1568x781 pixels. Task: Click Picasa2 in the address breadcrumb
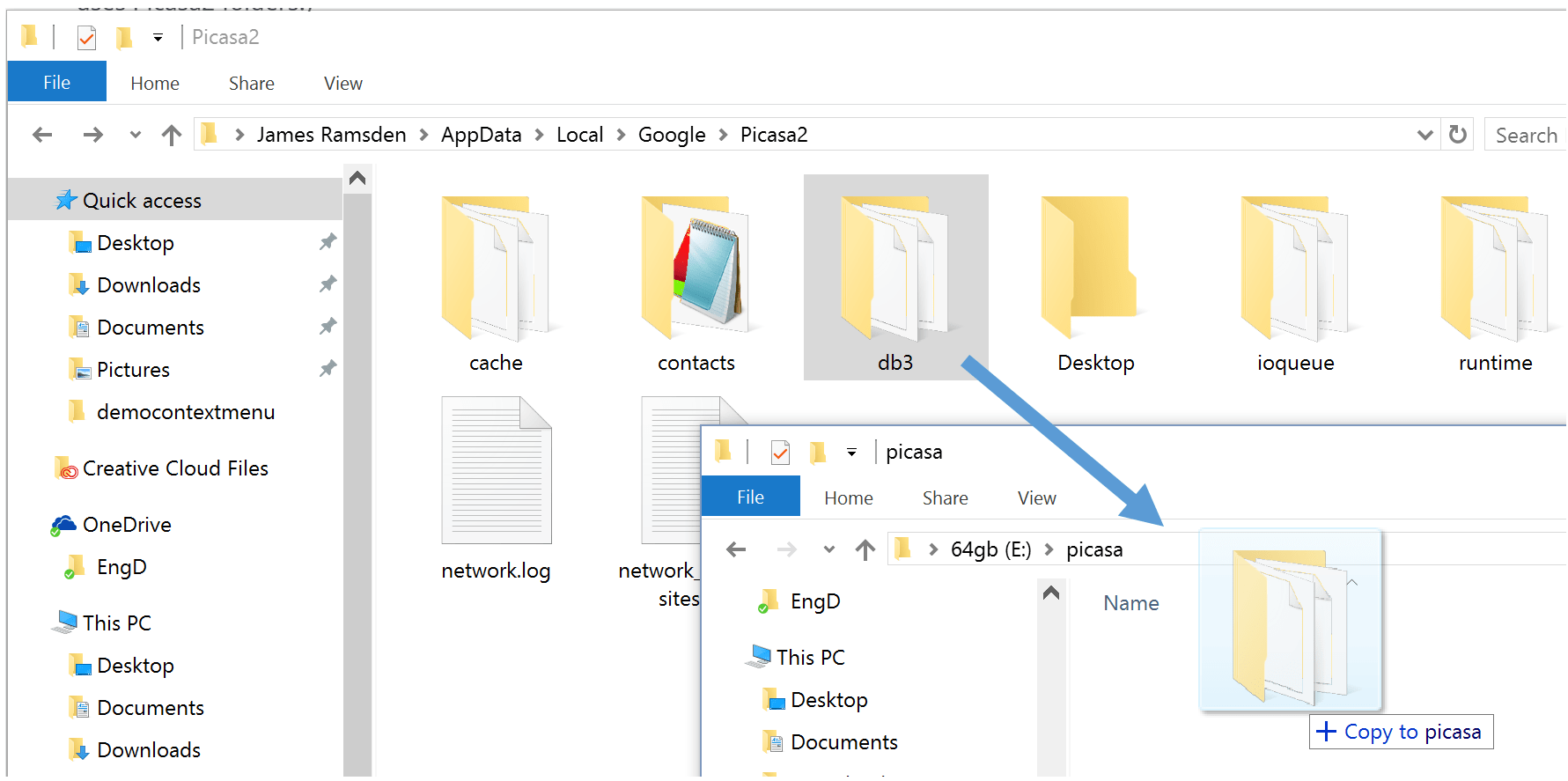tap(774, 135)
